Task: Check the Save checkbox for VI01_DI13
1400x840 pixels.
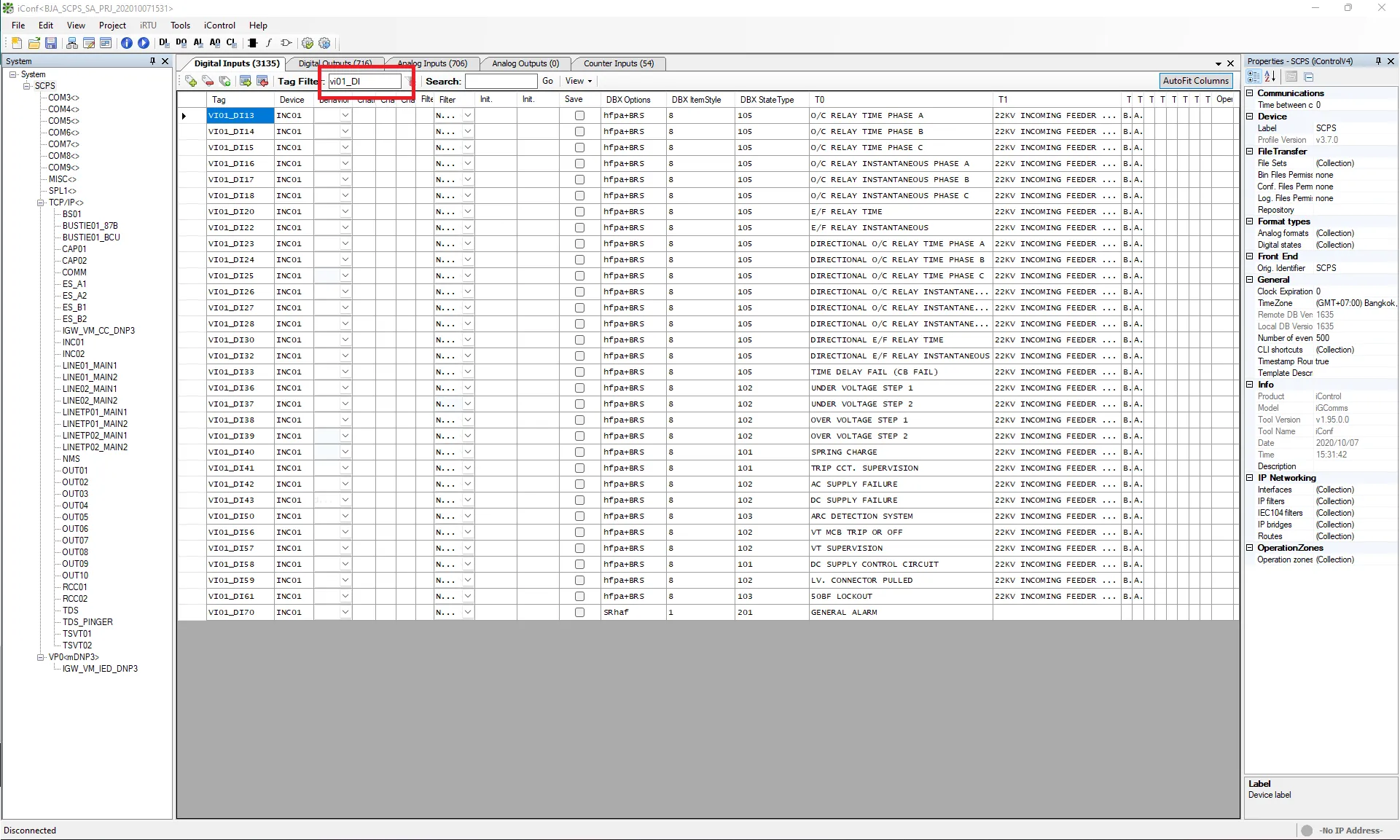Action: tap(579, 116)
